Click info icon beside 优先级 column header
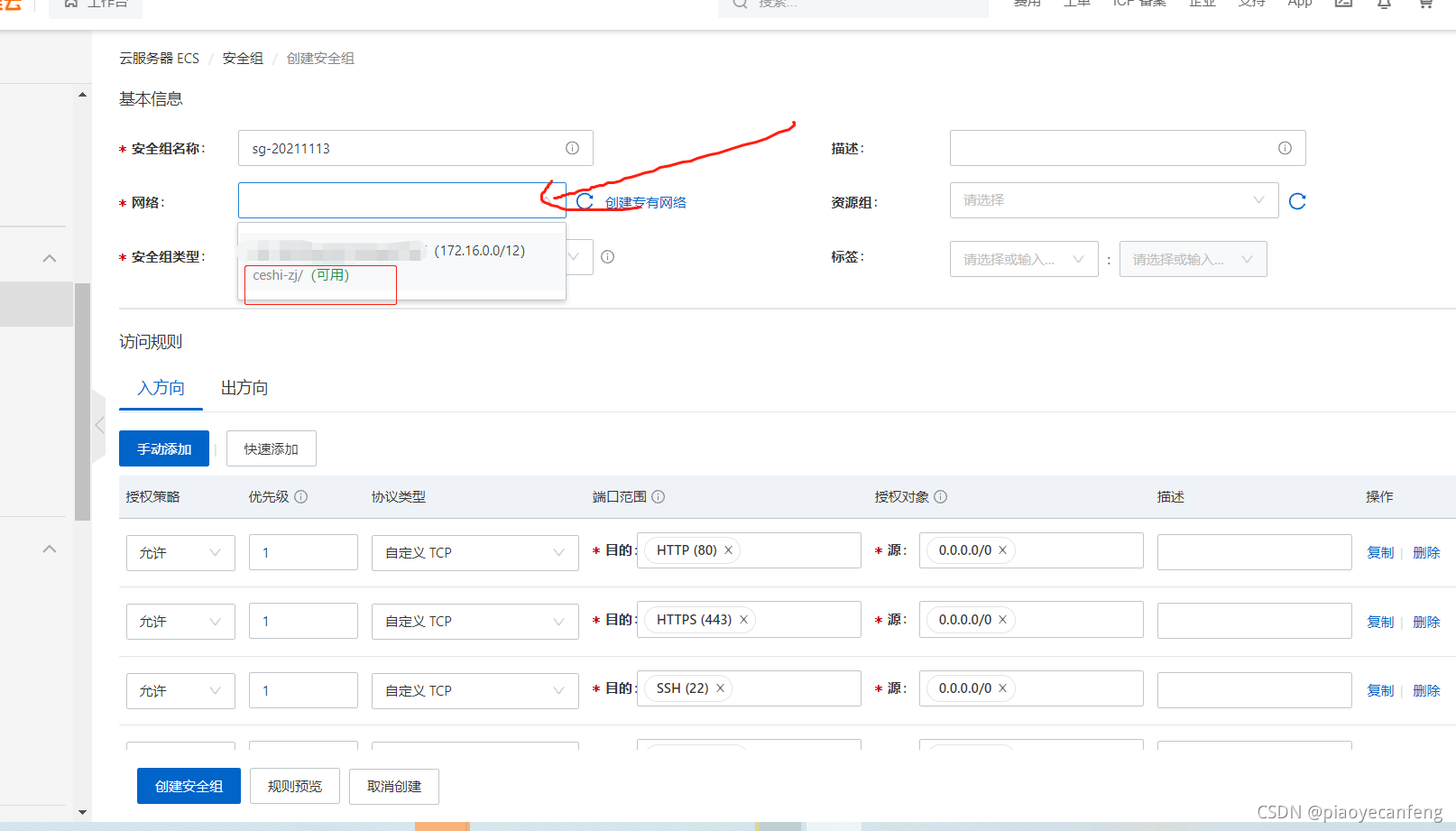The image size is (1456, 831). (301, 496)
